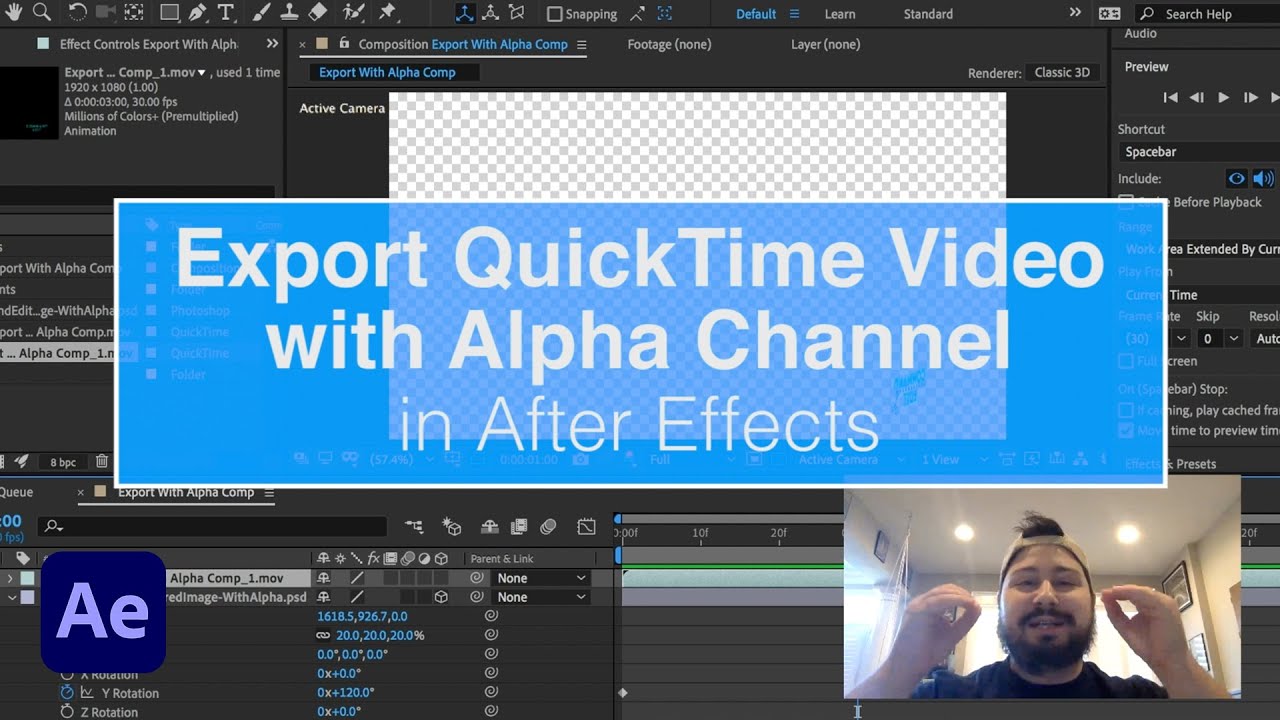Screen dimensions: 1280x720
Task: Open the Footage (none) panel tab
Action: (669, 44)
